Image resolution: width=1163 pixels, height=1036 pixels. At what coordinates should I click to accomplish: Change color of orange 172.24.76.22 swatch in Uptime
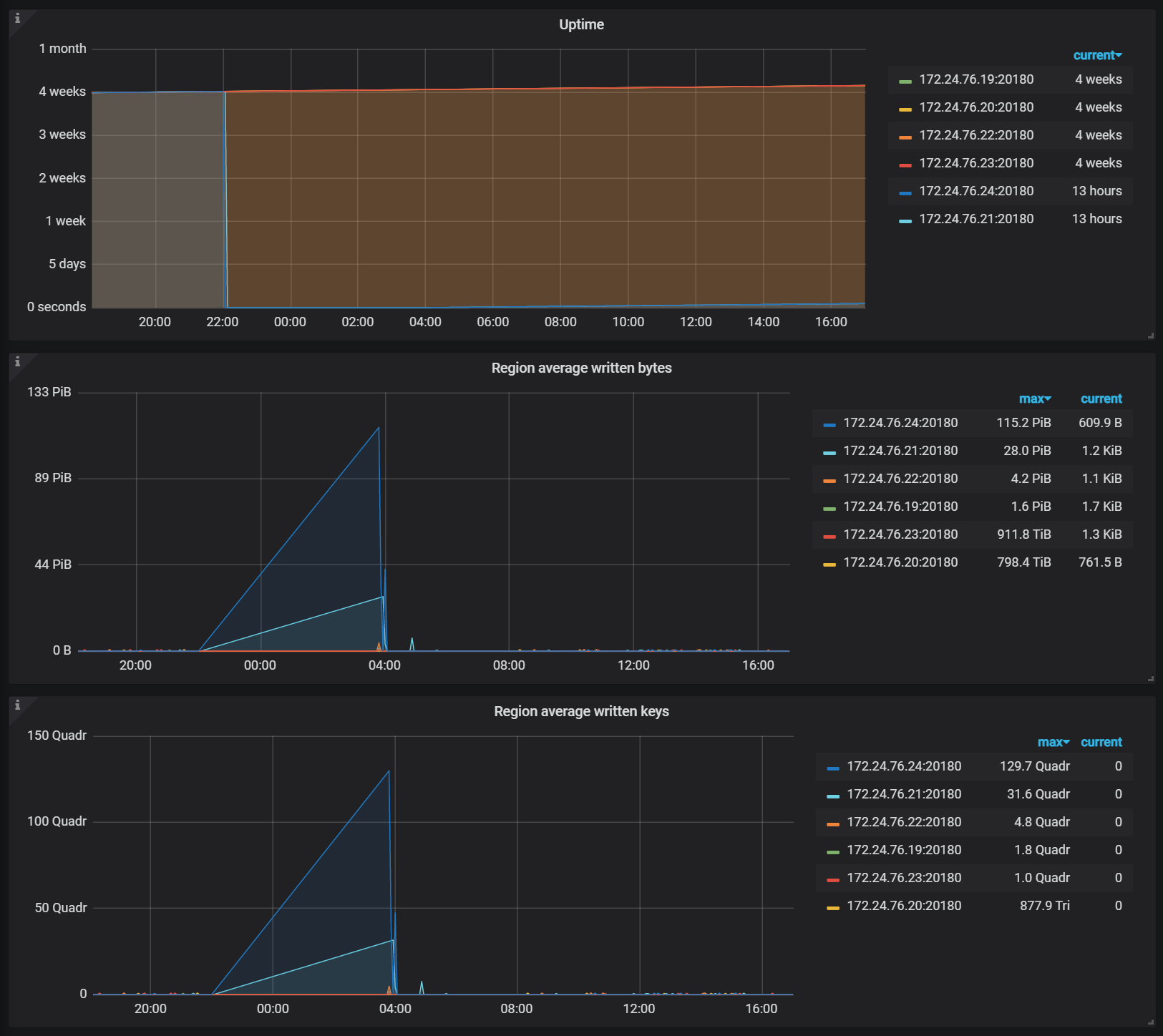(x=905, y=137)
